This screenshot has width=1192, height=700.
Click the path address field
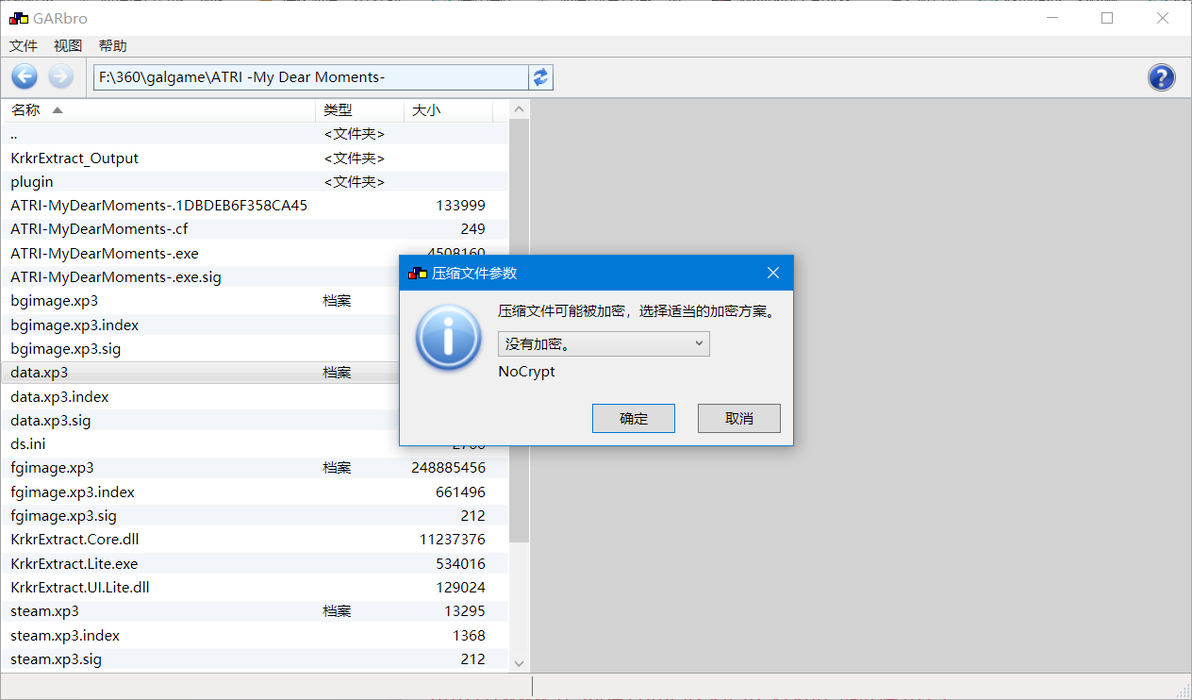pos(311,77)
